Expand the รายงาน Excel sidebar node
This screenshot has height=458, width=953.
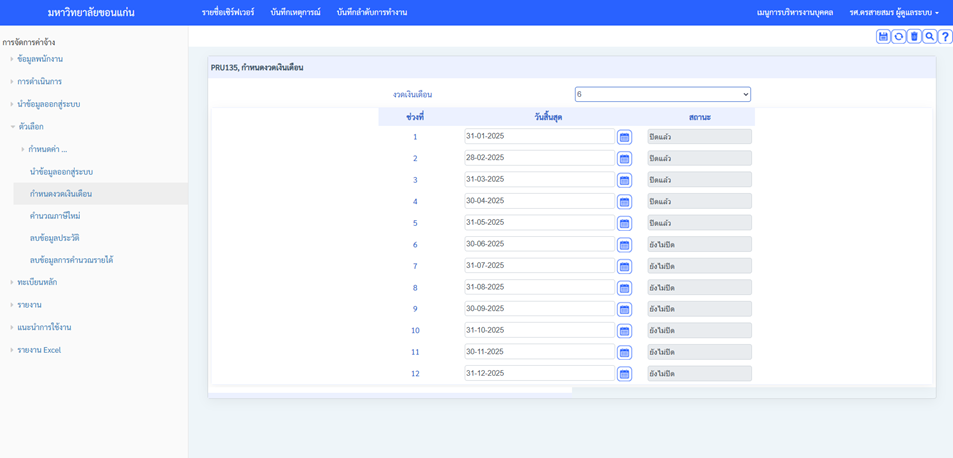tap(38, 350)
